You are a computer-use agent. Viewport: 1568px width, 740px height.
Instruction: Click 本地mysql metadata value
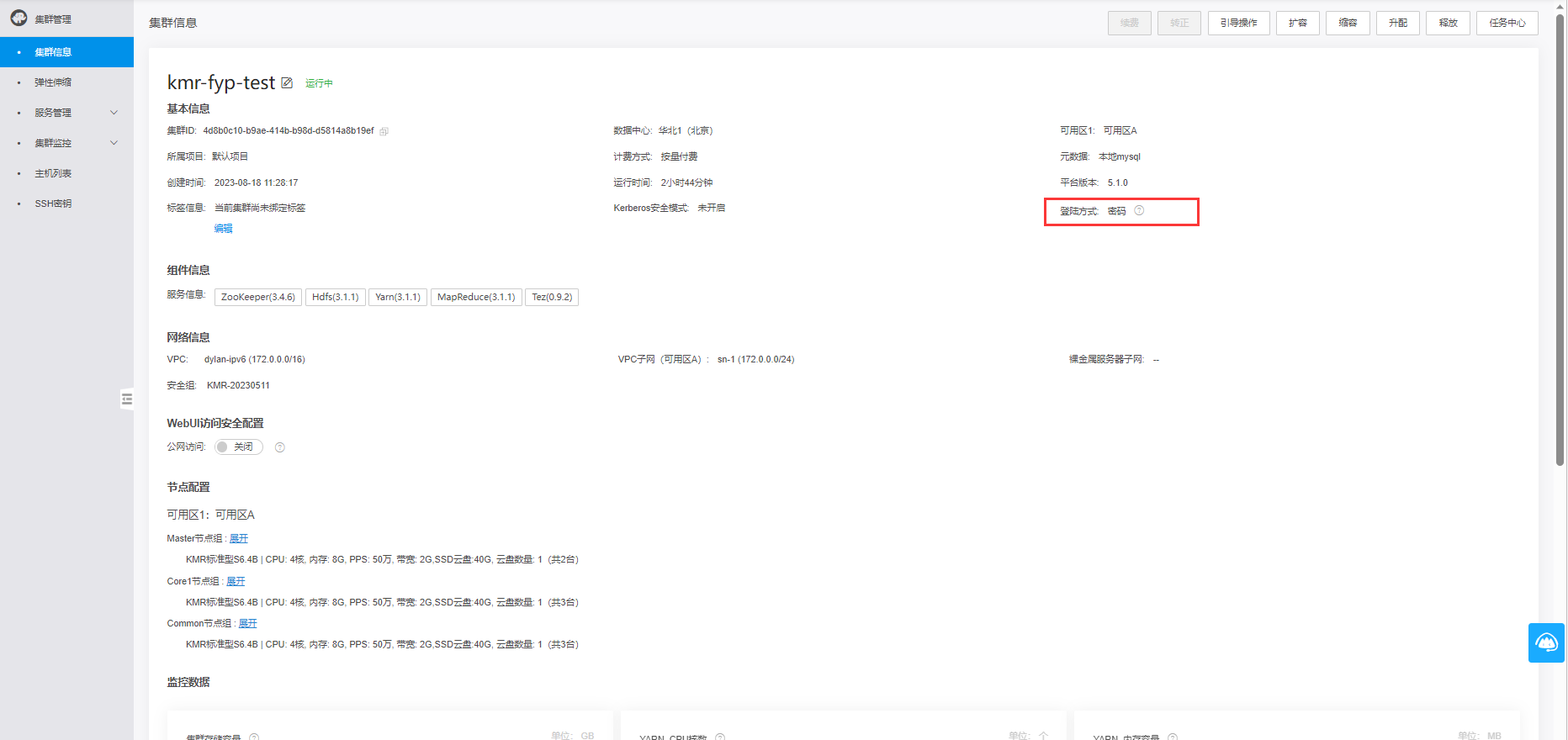click(x=1120, y=156)
